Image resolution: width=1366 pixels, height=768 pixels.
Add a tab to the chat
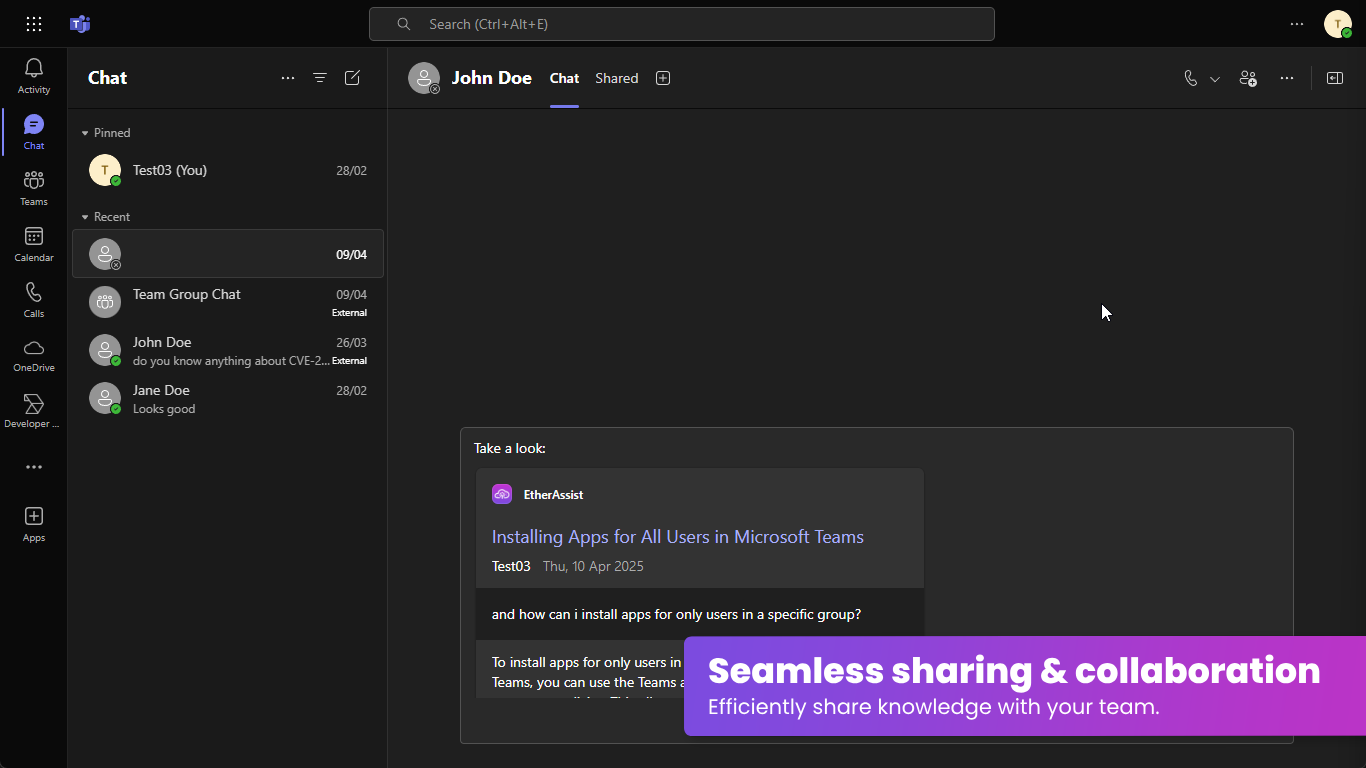(663, 78)
